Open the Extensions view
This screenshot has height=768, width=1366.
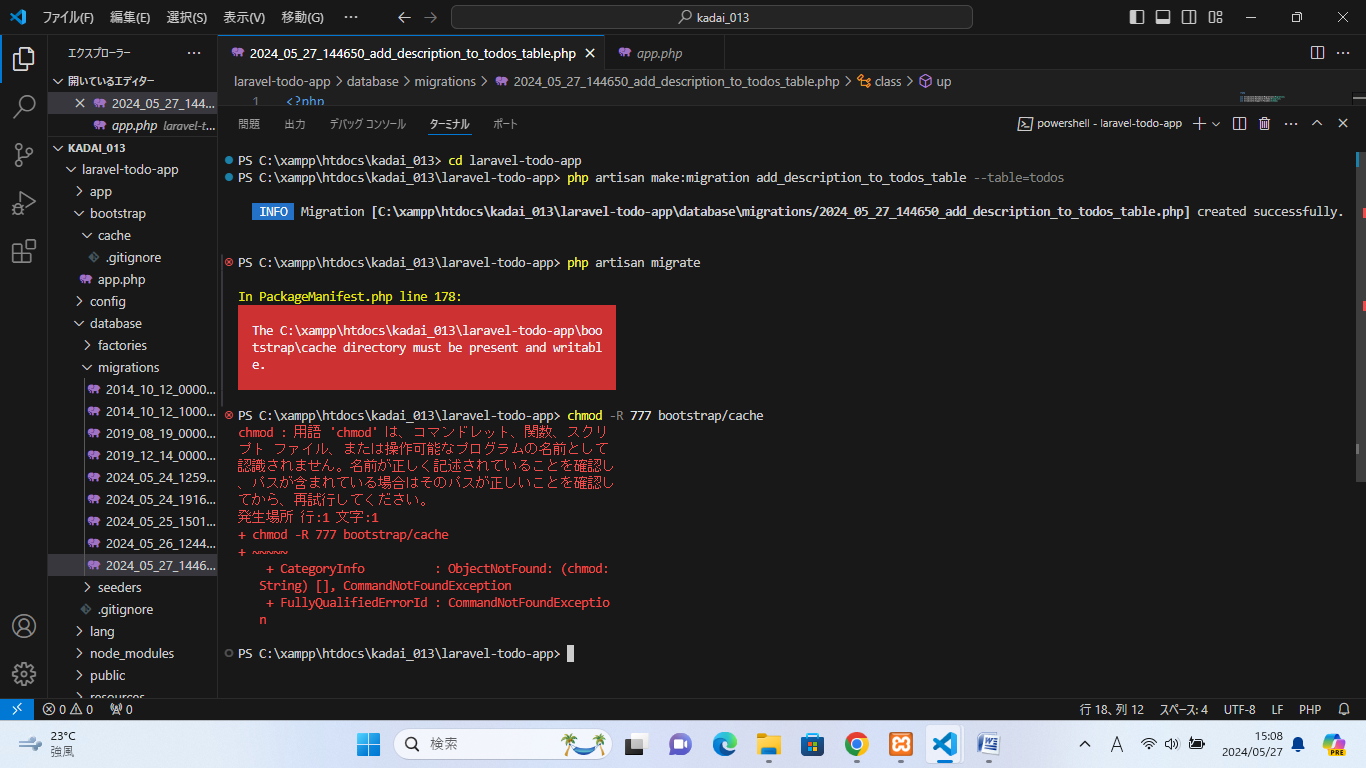[x=23, y=251]
